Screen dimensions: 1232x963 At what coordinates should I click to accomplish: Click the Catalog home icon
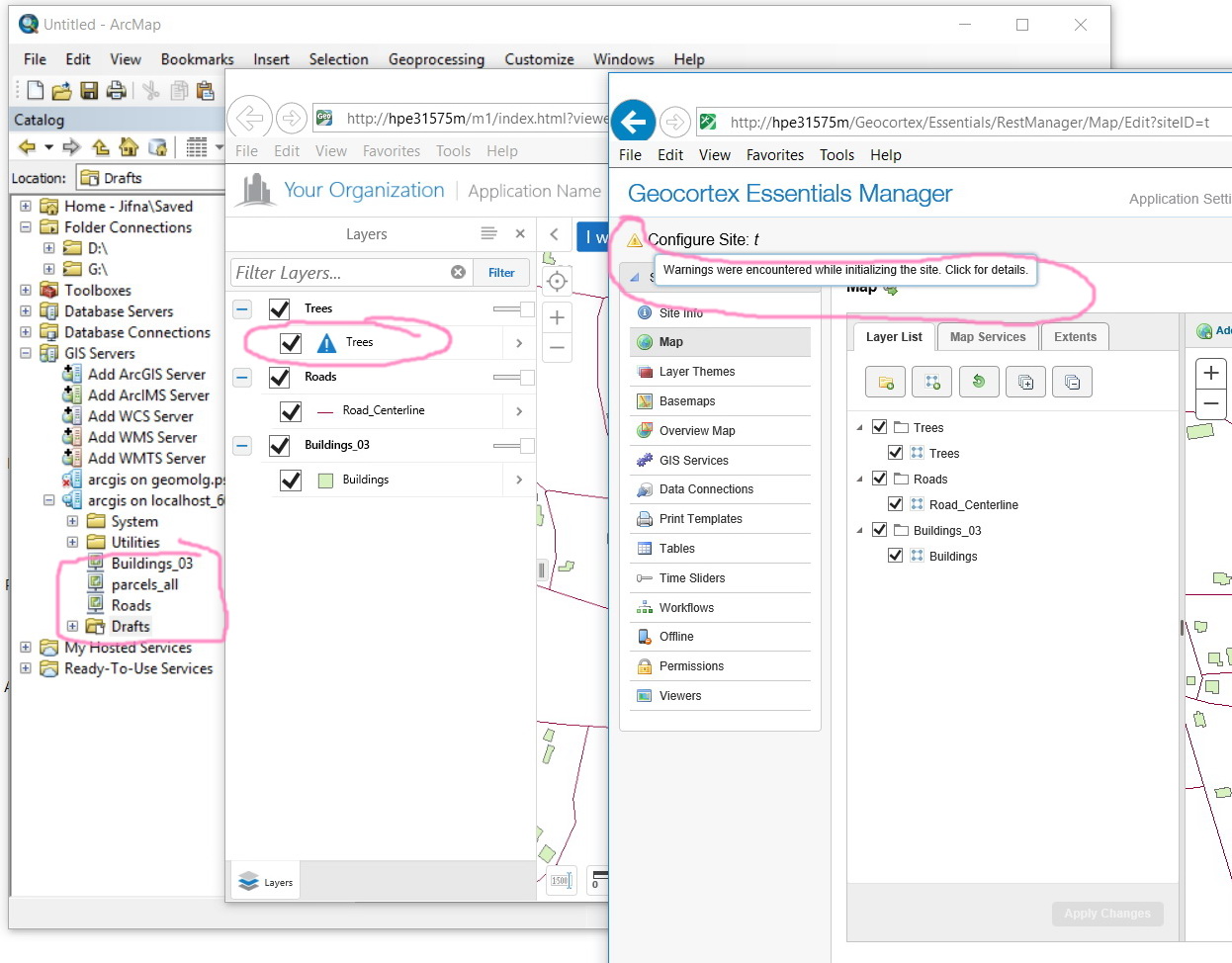[x=129, y=147]
